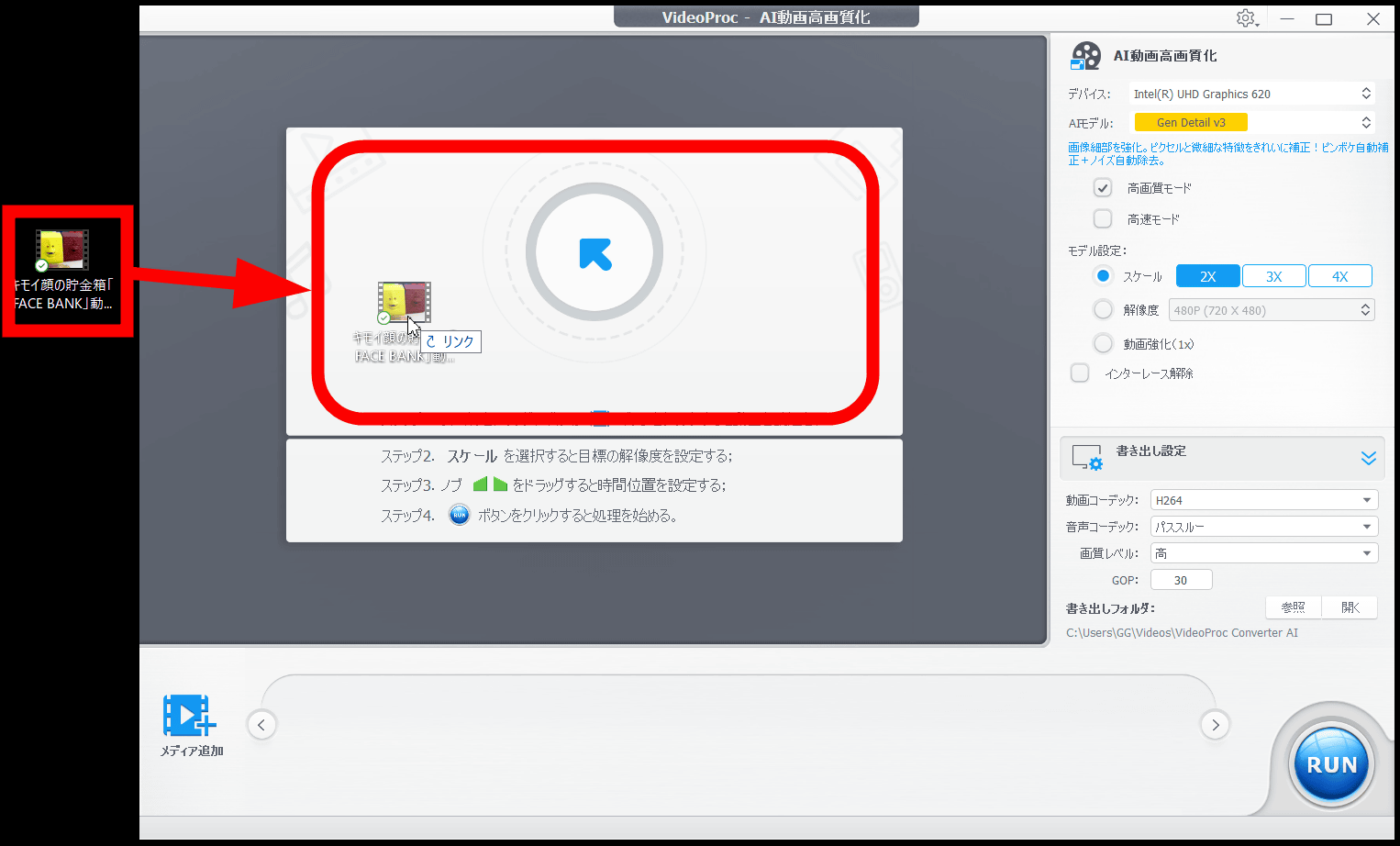Start processing with the RUN button
This screenshot has height=846, width=1400.
tap(1331, 763)
